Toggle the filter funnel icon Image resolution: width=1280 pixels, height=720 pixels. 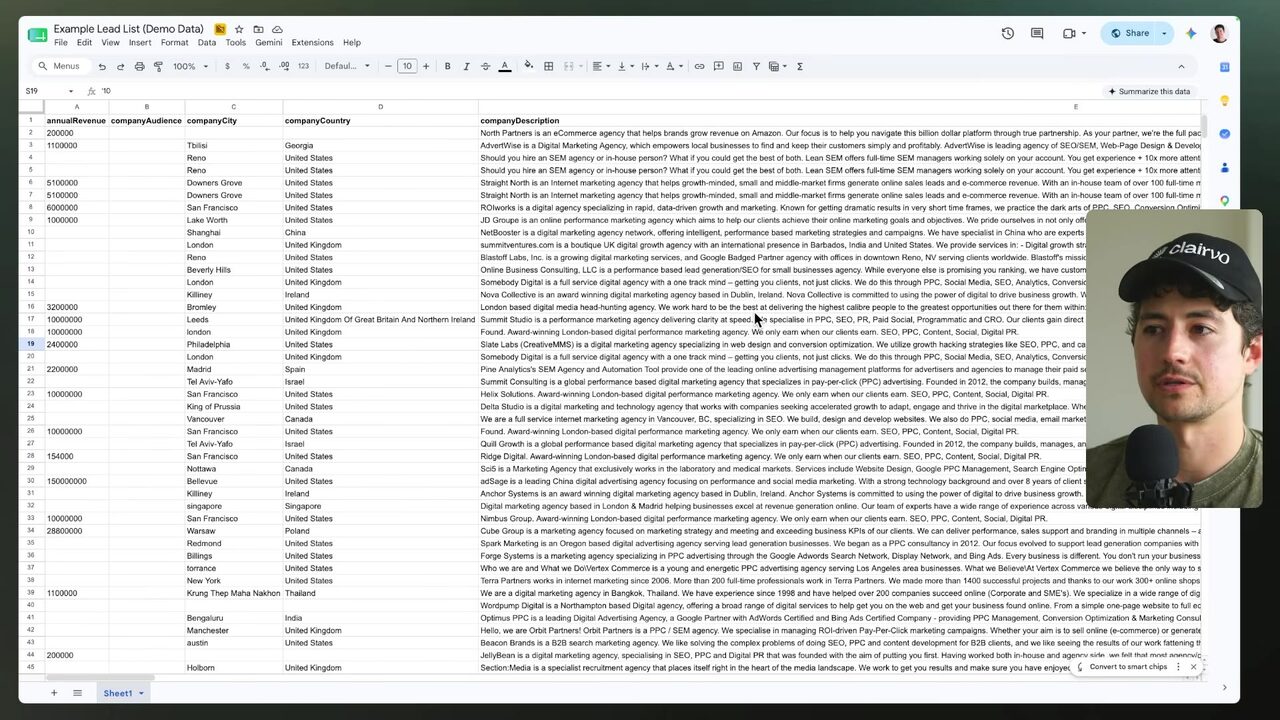coord(756,66)
